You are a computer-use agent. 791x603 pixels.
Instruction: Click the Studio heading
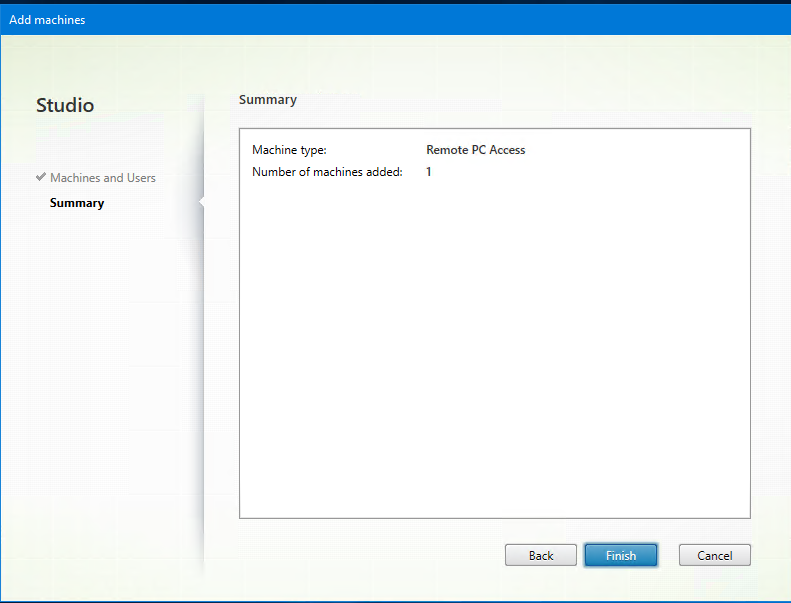pyautogui.click(x=65, y=105)
